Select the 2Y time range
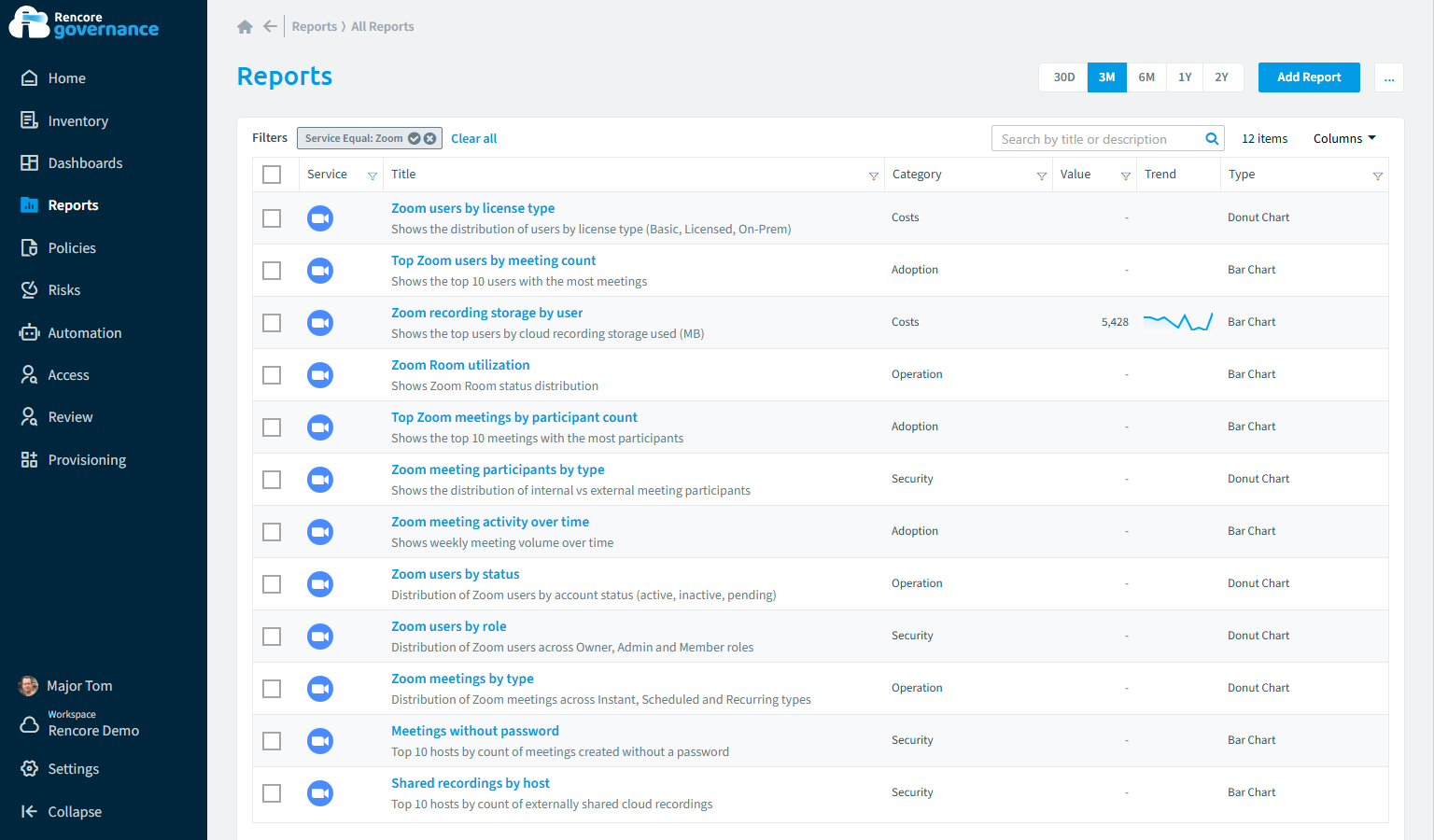This screenshot has height=840, width=1434. 1222,77
